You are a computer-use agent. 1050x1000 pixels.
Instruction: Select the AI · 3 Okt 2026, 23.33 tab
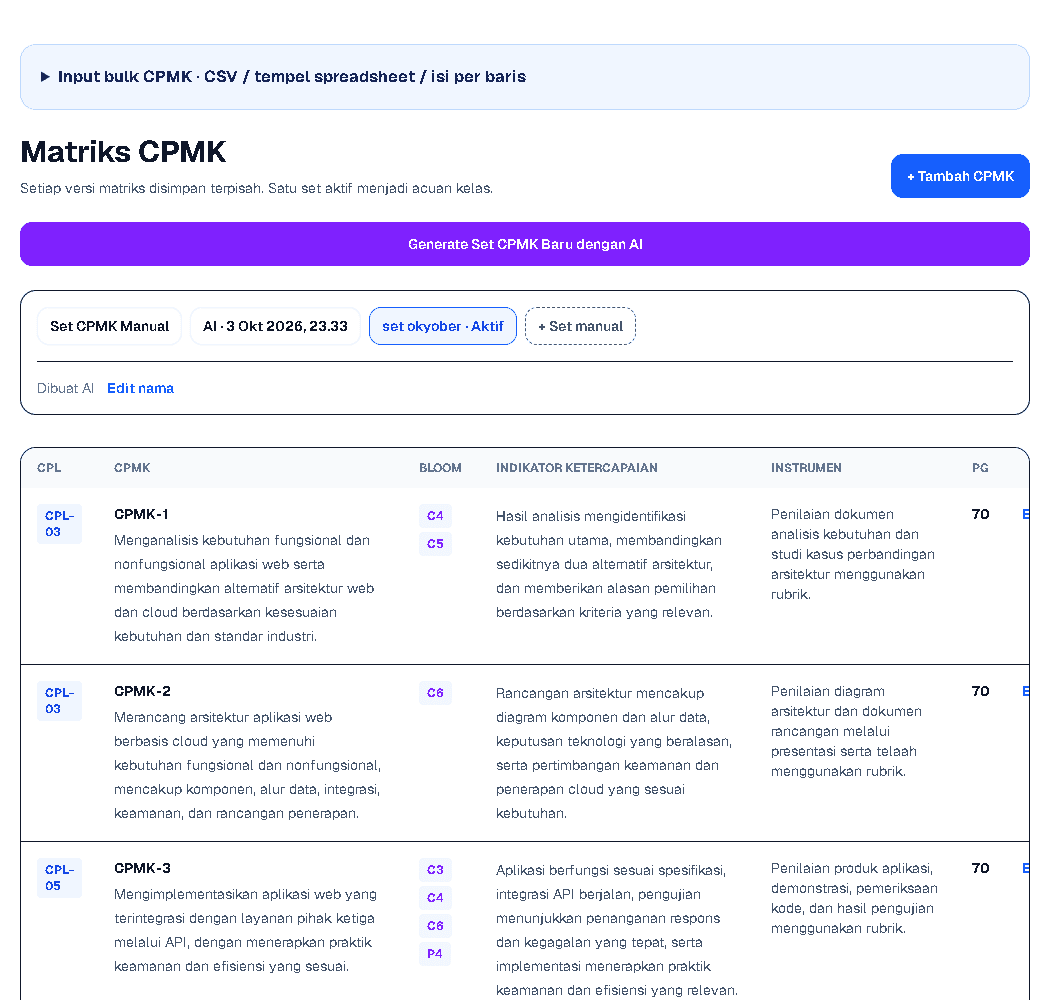275,326
